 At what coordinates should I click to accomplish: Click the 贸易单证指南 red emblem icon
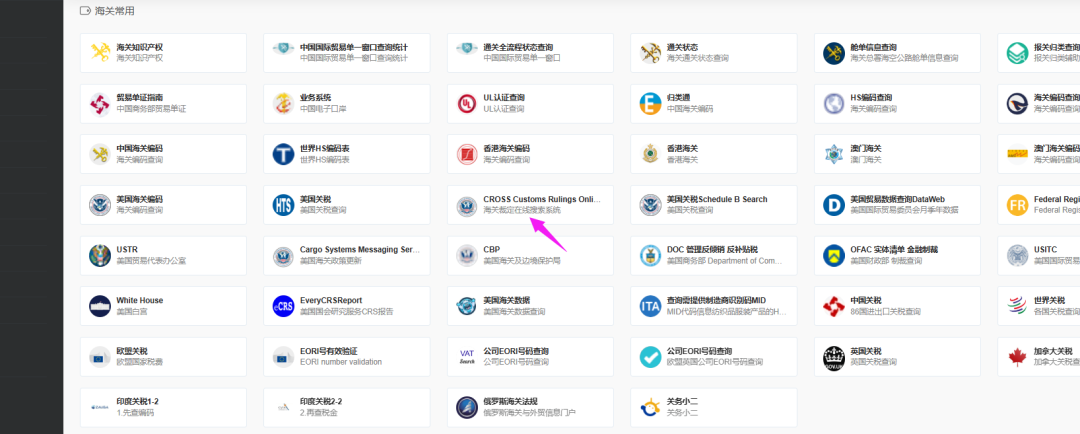click(x=100, y=104)
